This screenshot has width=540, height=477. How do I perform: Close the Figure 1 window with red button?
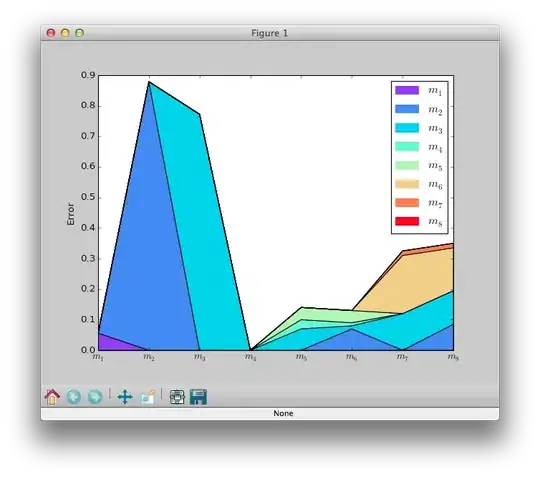click(51, 33)
